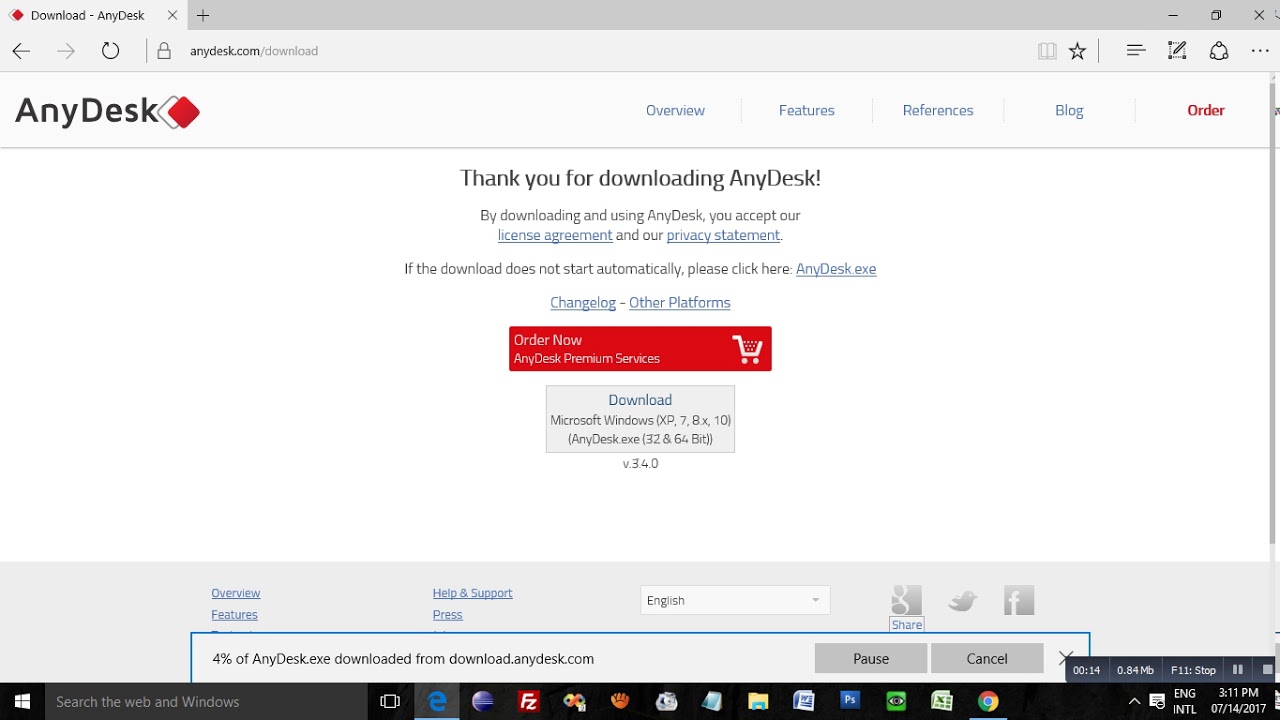Select the Download - AnyDesk browser tab
The height and width of the screenshot is (720, 1280).
(95, 15)
